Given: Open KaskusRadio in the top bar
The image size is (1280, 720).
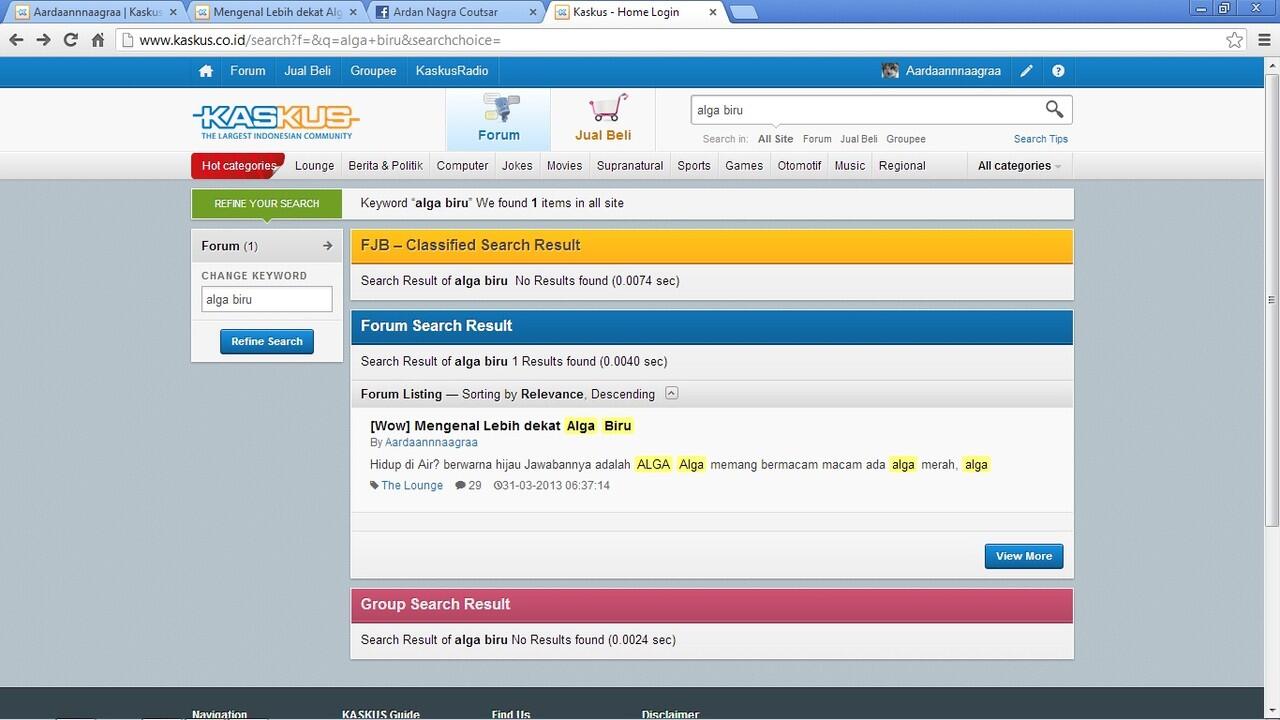Looking at the screenshot, I should pos(452,71).
